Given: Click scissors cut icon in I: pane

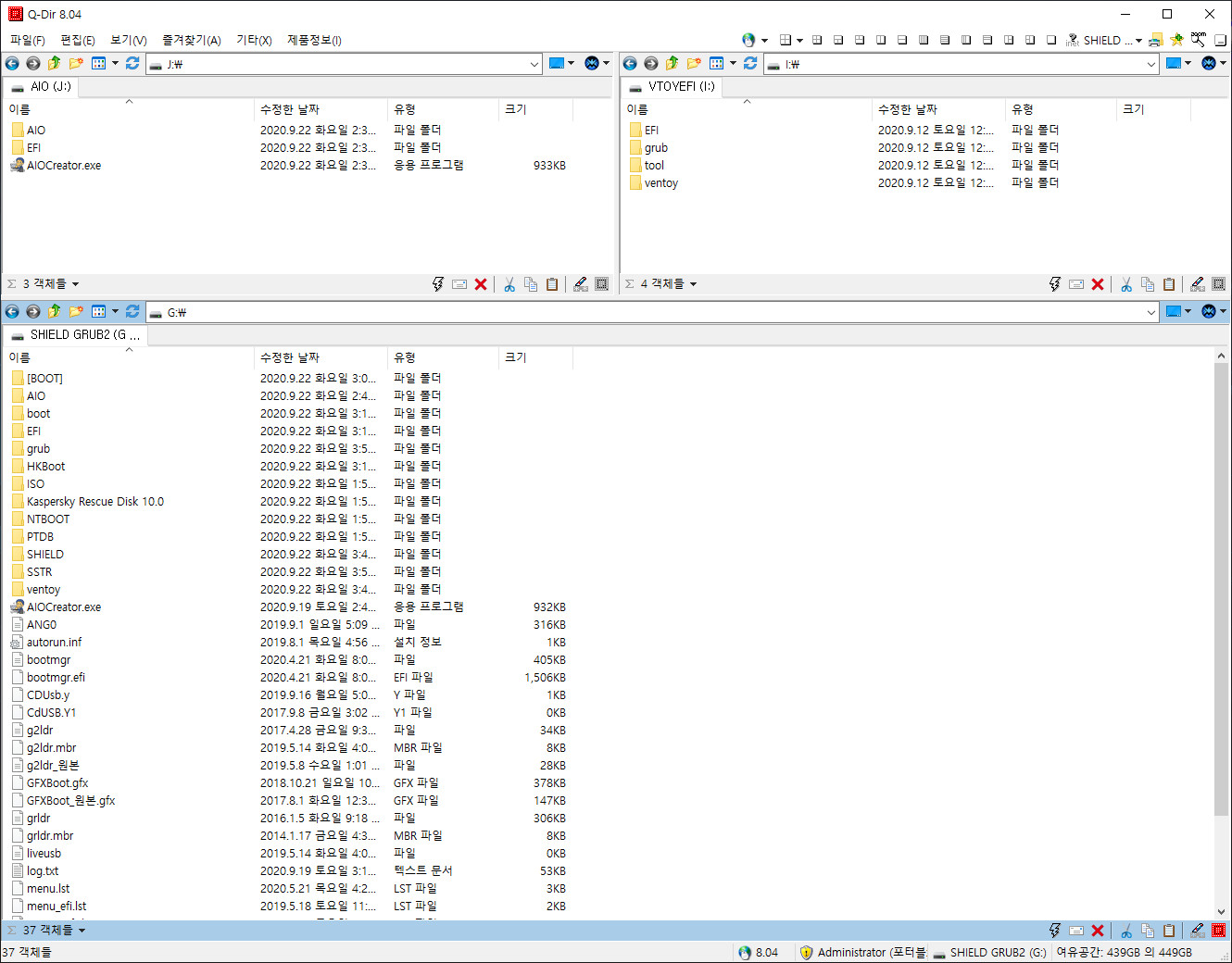Looking at the screenshot, I should pos(1126,284).
